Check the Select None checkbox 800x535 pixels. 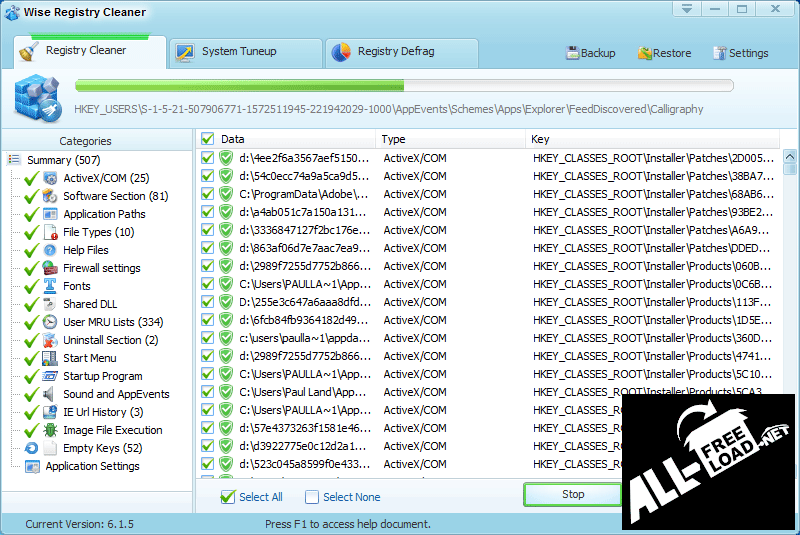[312, 497]
